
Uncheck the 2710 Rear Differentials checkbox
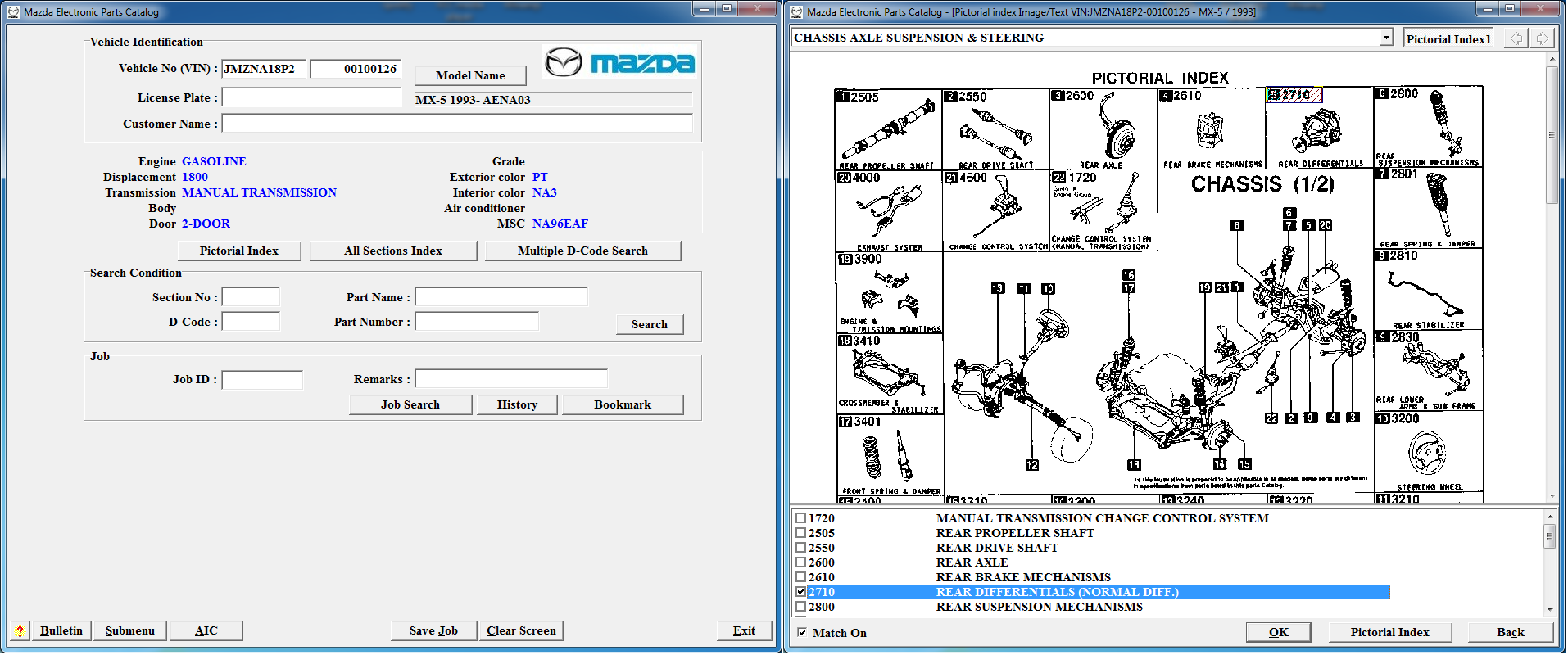pos(801,592)
